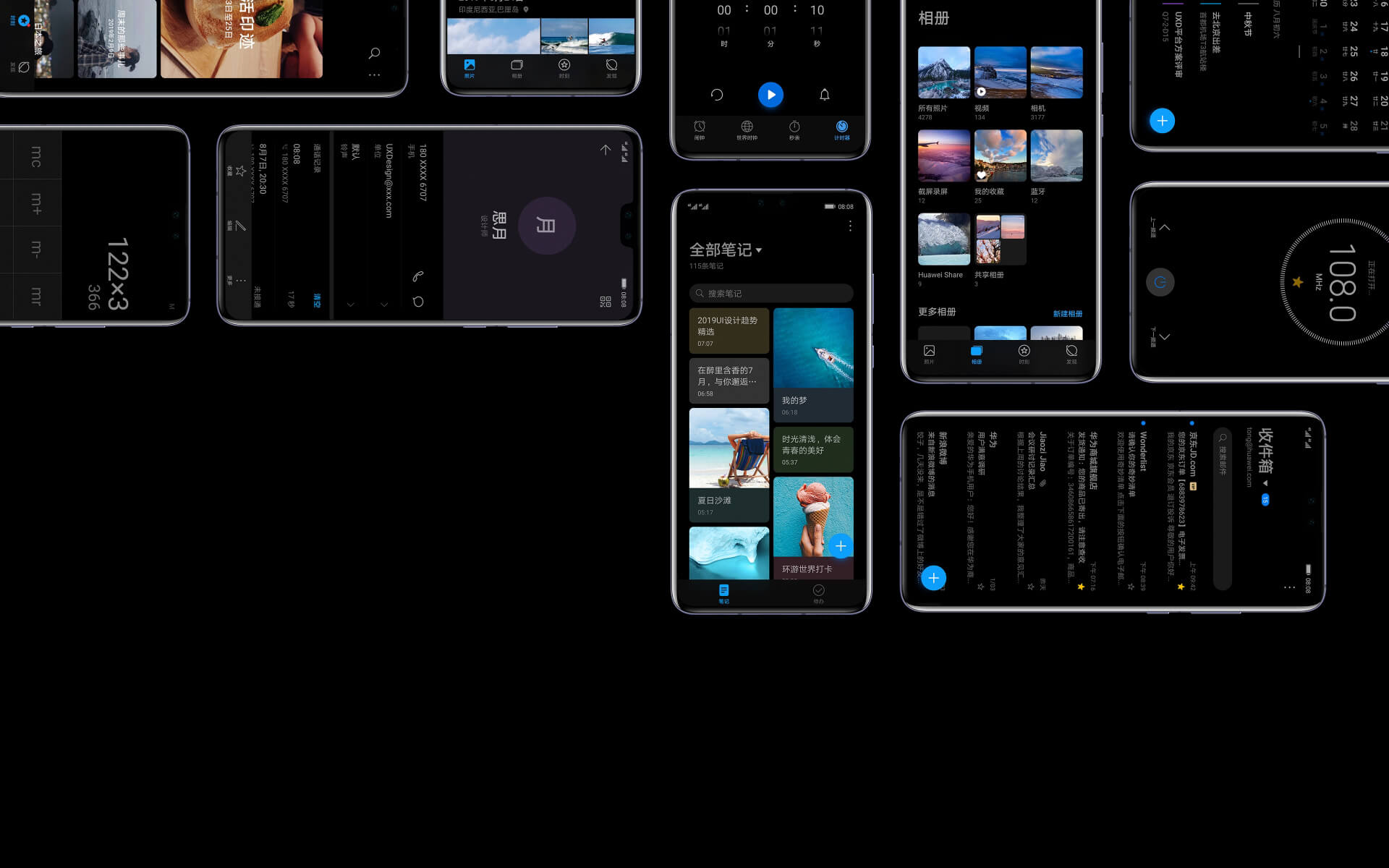Open the 闹钟 alarm tab in clock

tap(700, 130)
